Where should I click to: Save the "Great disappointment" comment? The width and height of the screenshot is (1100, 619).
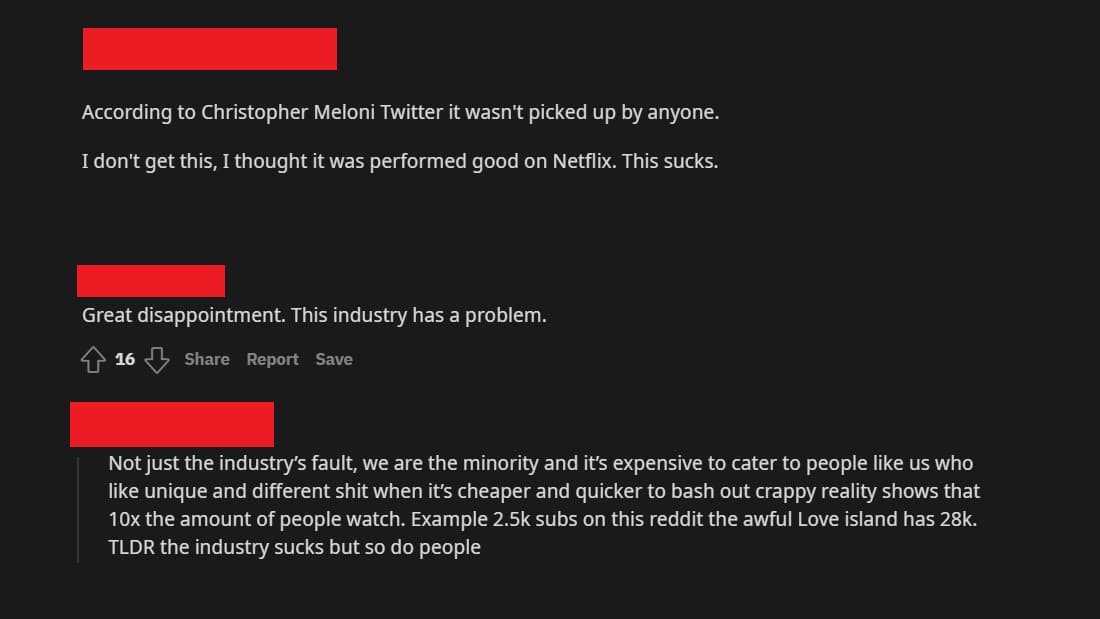tap(334, 360)
